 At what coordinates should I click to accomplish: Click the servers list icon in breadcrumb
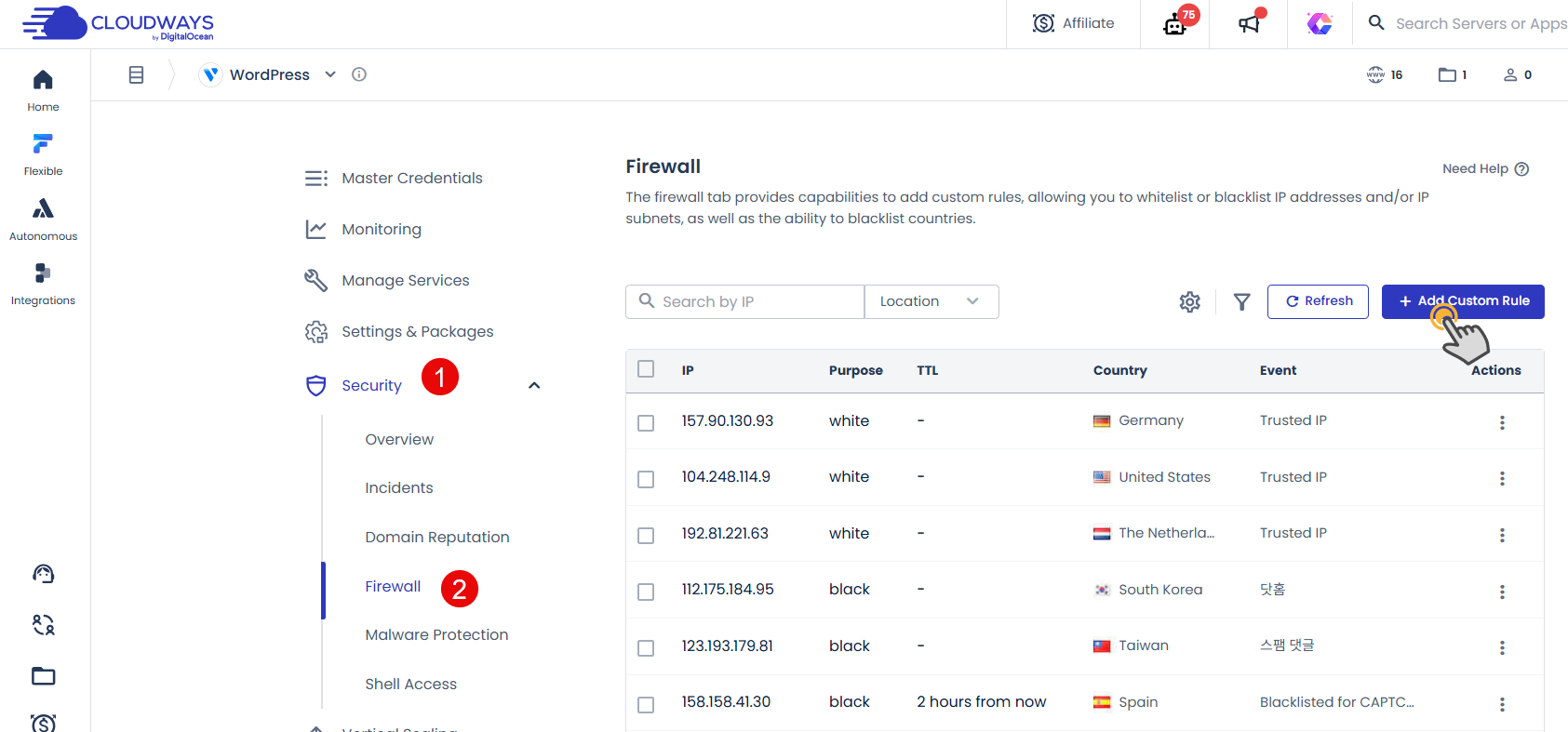pyautogui.click(x=136, y=75)
